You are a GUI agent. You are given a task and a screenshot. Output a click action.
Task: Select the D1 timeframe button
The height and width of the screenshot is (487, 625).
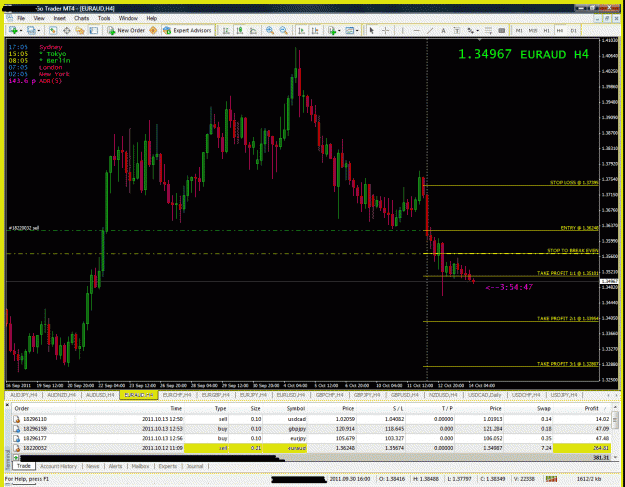(x=574, y=30)
